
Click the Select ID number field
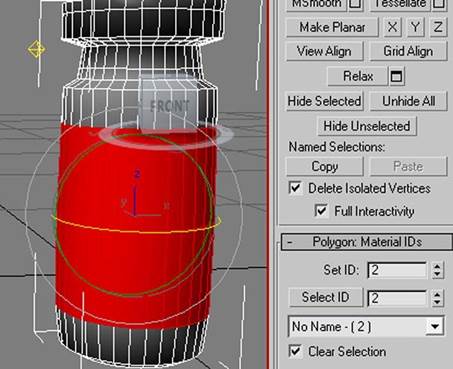click(397, 298)
